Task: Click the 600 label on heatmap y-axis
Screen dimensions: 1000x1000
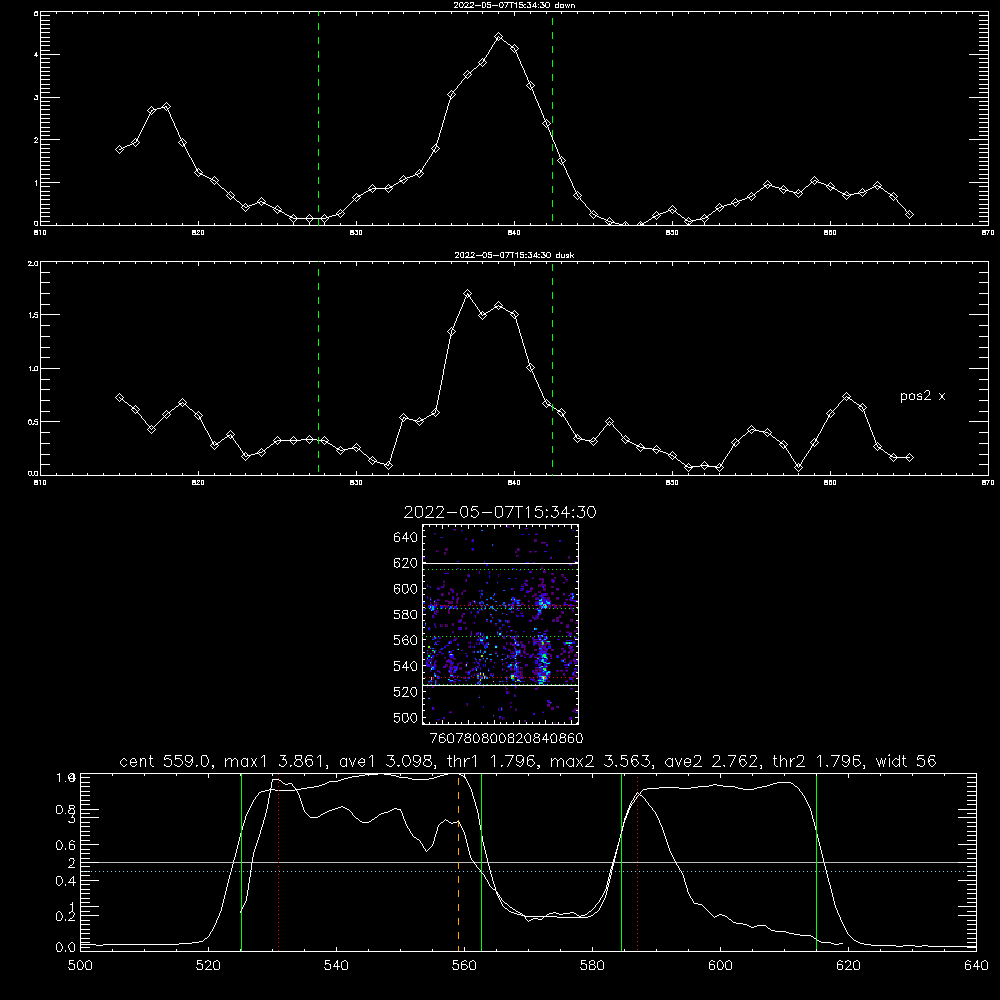Action: (x=405, y=589)
